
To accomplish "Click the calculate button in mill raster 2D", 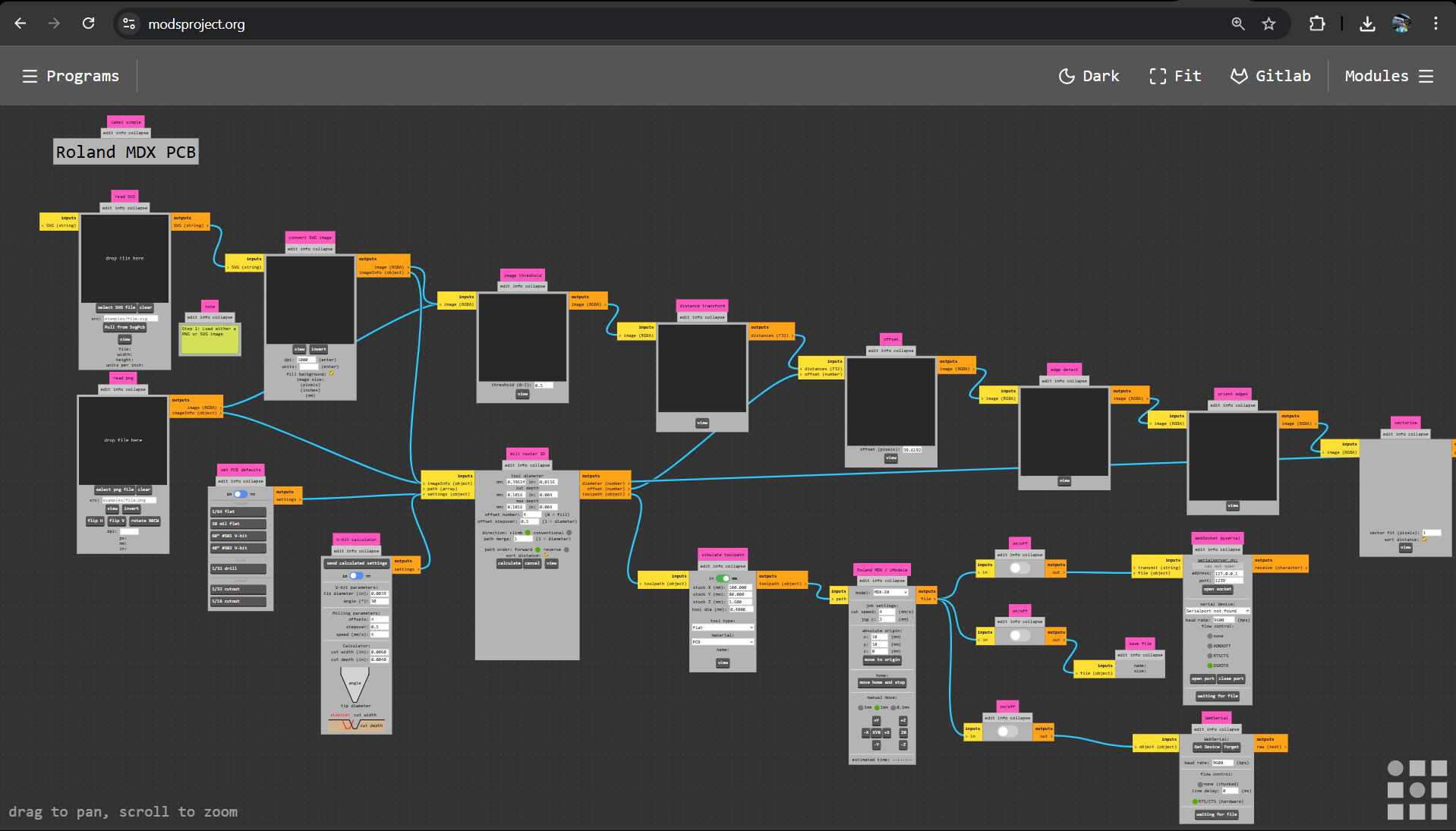I will click(509, 563).
